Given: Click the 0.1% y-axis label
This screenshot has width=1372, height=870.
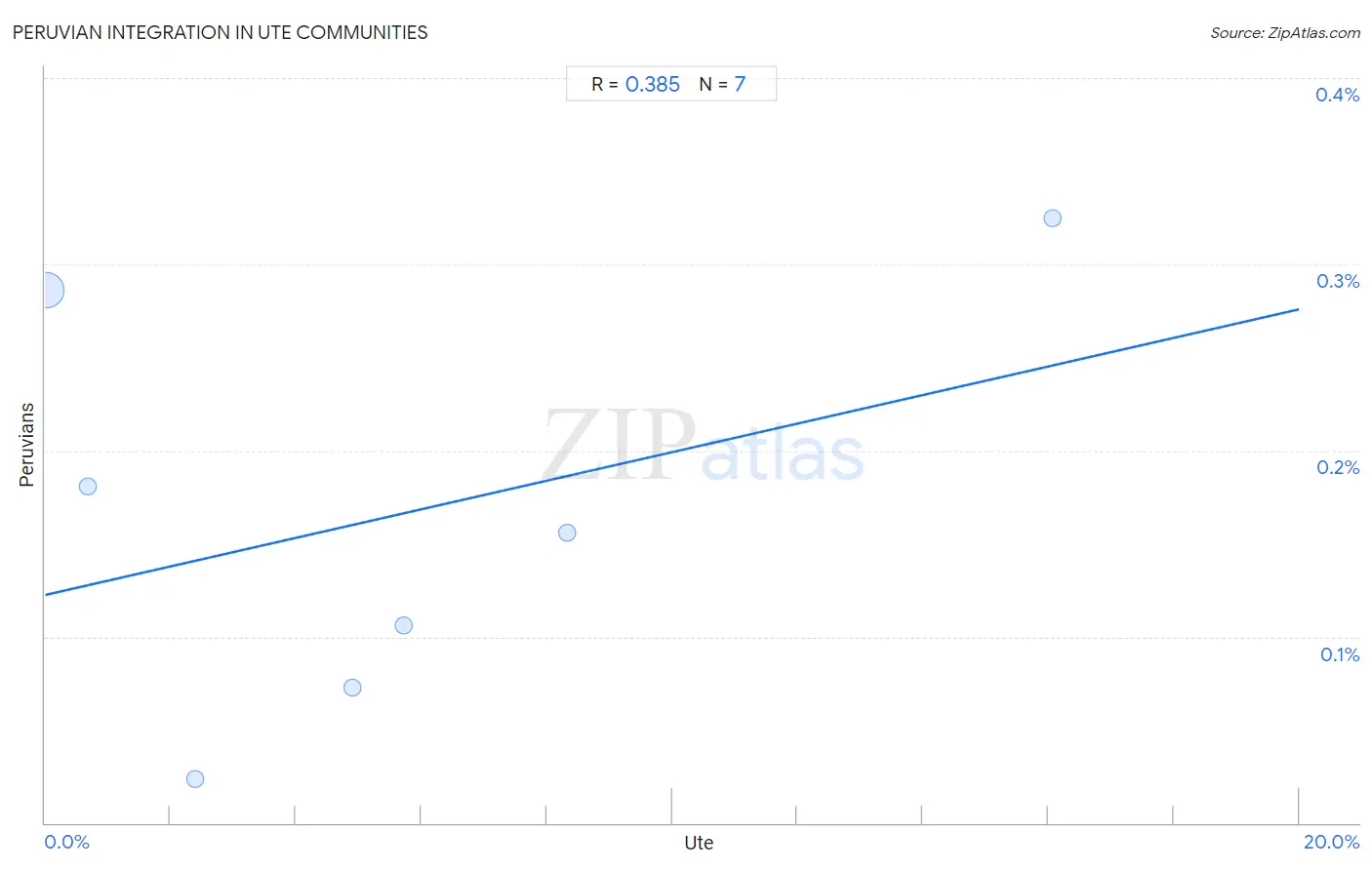Looking at the screenshot, I should pos(1339,654).
